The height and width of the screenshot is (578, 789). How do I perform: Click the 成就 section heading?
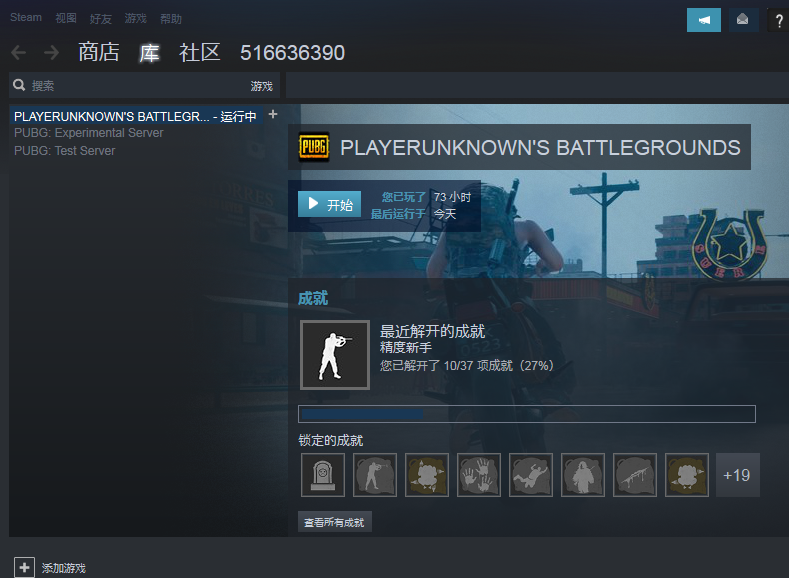312,298
